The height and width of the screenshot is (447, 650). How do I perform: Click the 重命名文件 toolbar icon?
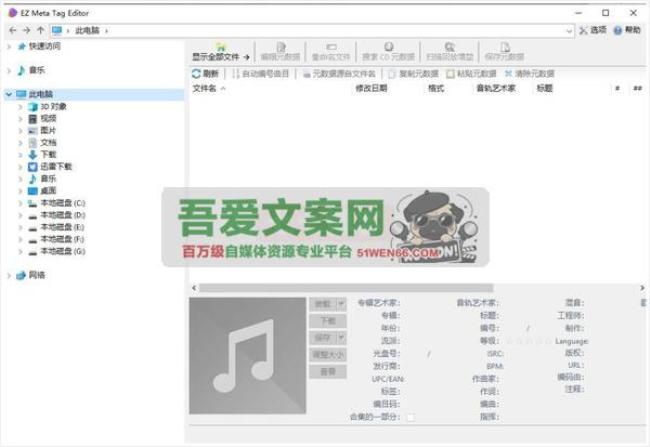pyautogui.click(x=331, y=52)
